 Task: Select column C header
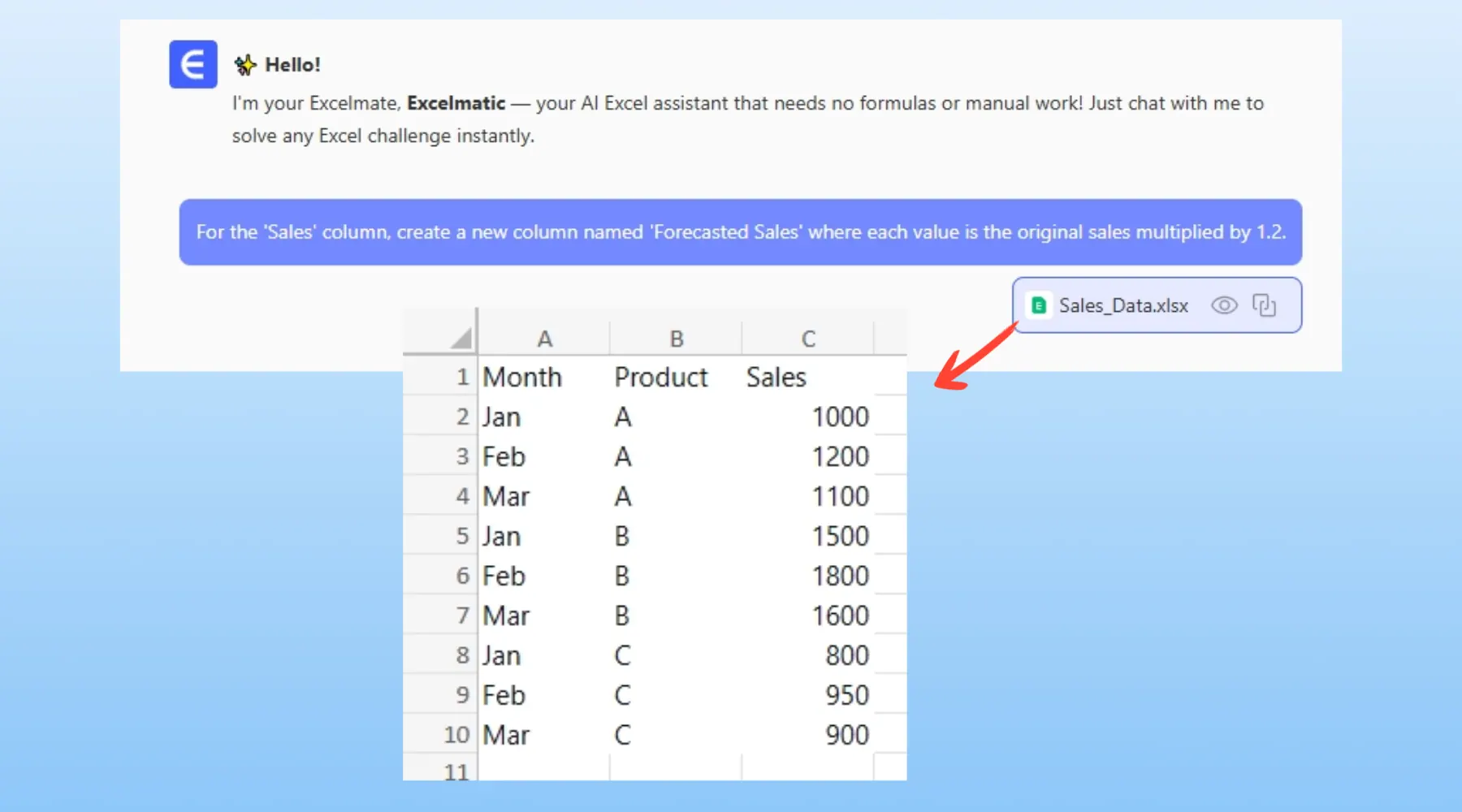pos(807,339)
